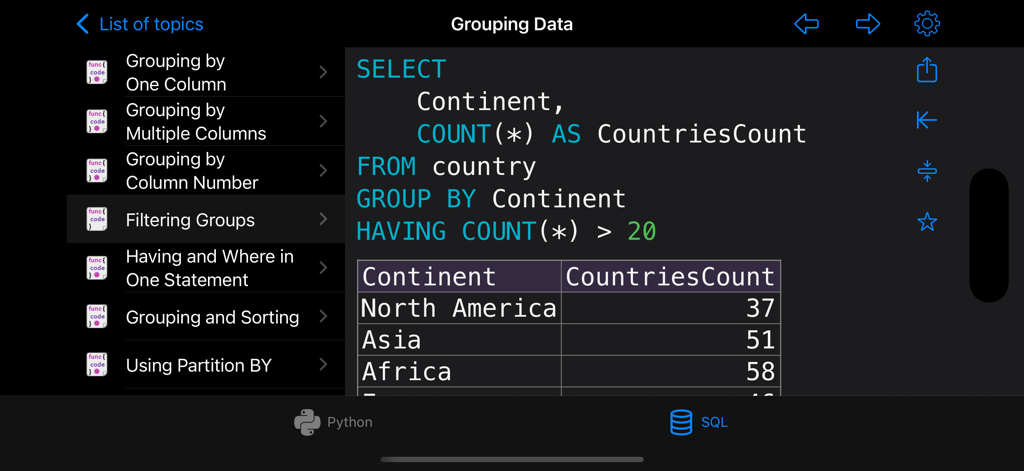Tap chevron beside Having and Where row
1024x471 pixels.
click(323, 268)
